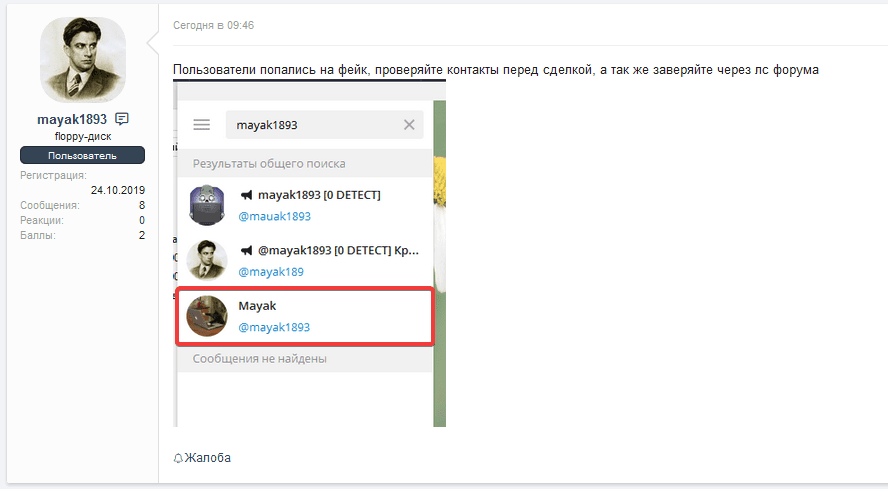Click the @mauak1893 handle
The height and width of the screenshot is (489, 888).
click(275, 216)
